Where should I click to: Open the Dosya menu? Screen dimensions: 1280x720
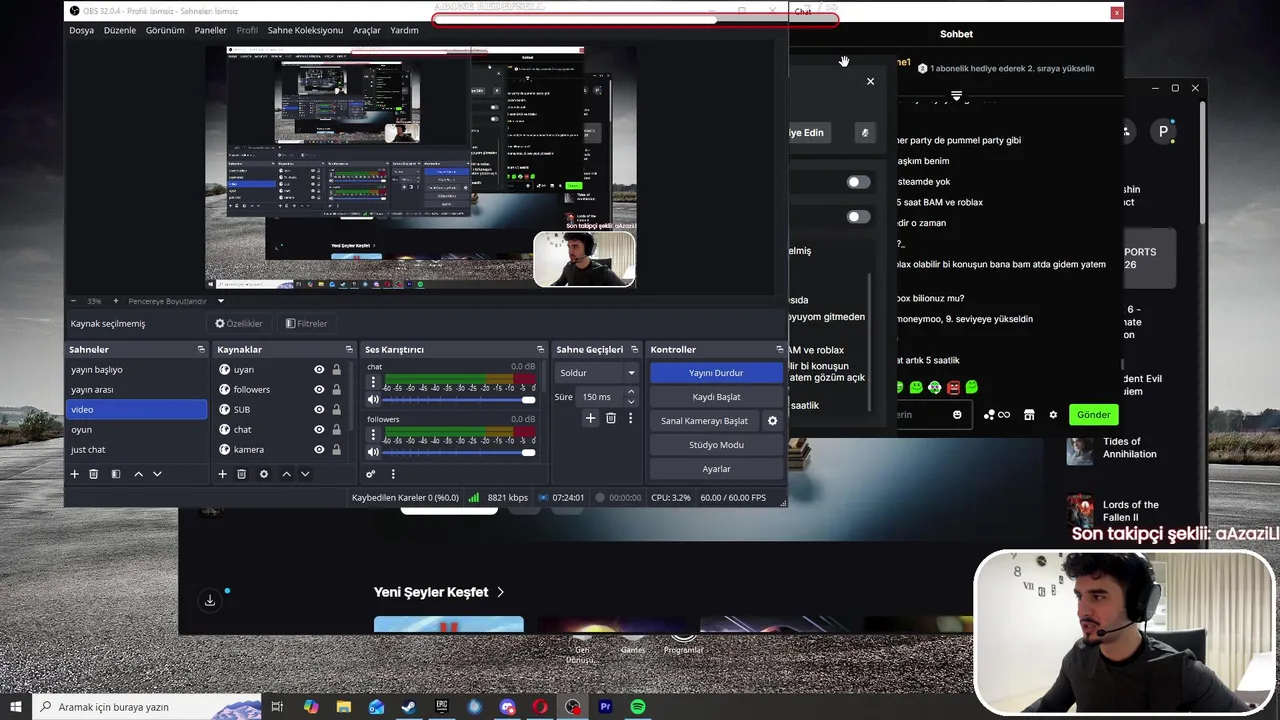81,30
